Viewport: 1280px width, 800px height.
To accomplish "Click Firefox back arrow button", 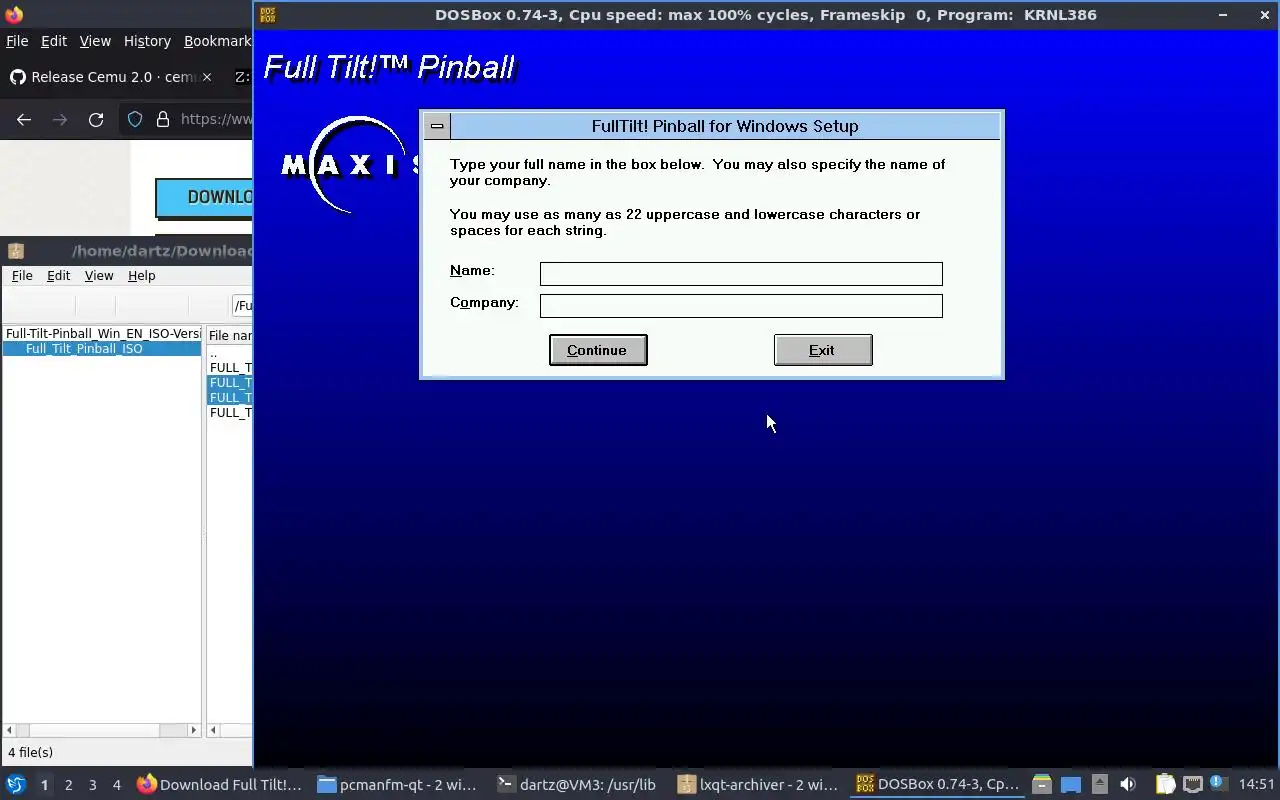I will 24,119.
